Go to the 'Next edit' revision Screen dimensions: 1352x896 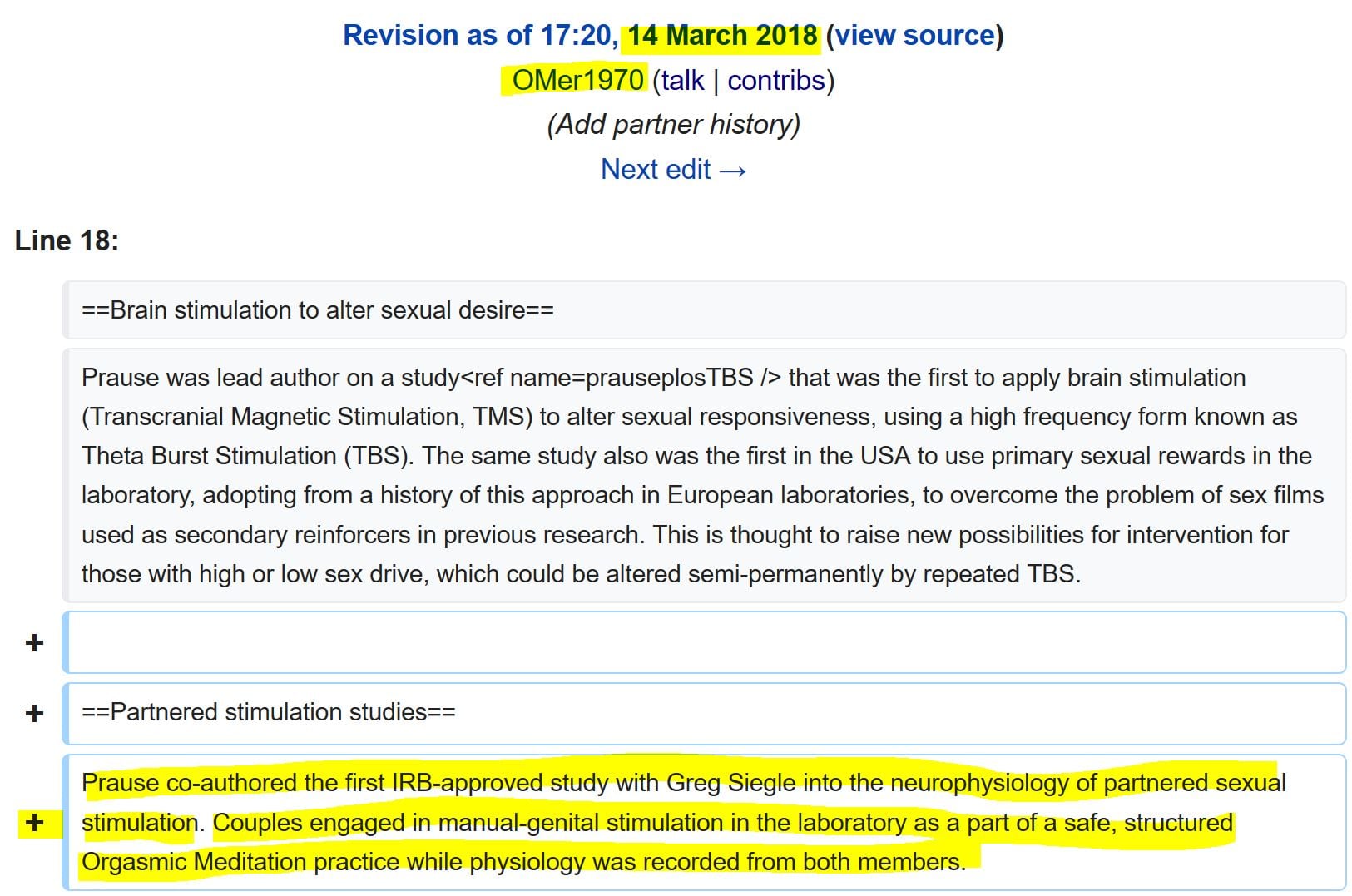tap(673, 170)
